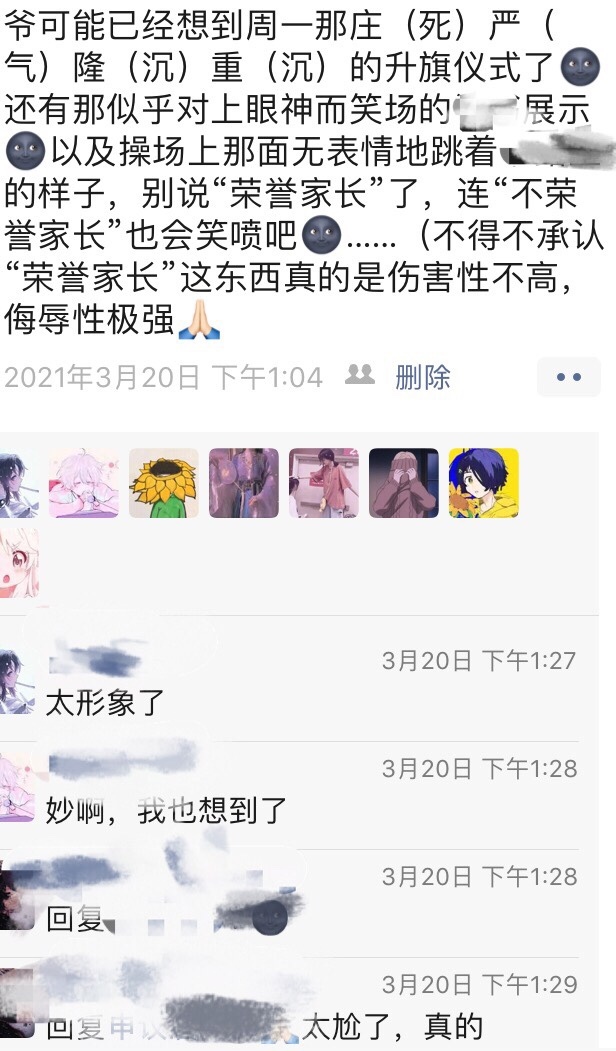Image resolution: width=616 pixels, height=1051 pixels.
Task: Tap the comment 太形象了
Action: 105,704
